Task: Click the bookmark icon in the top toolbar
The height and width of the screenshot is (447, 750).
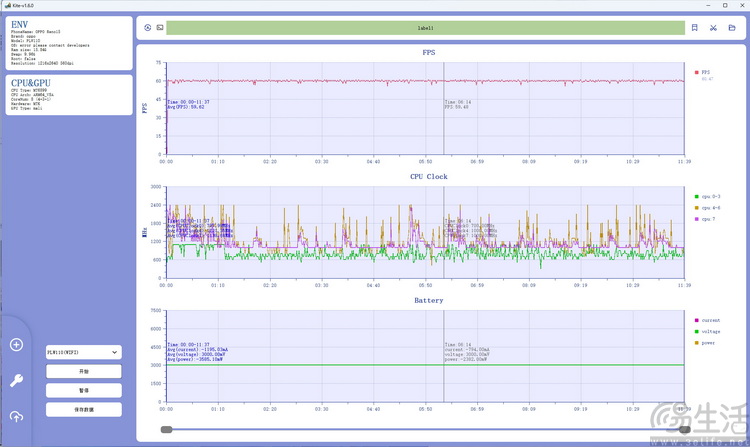Action: 695,28
